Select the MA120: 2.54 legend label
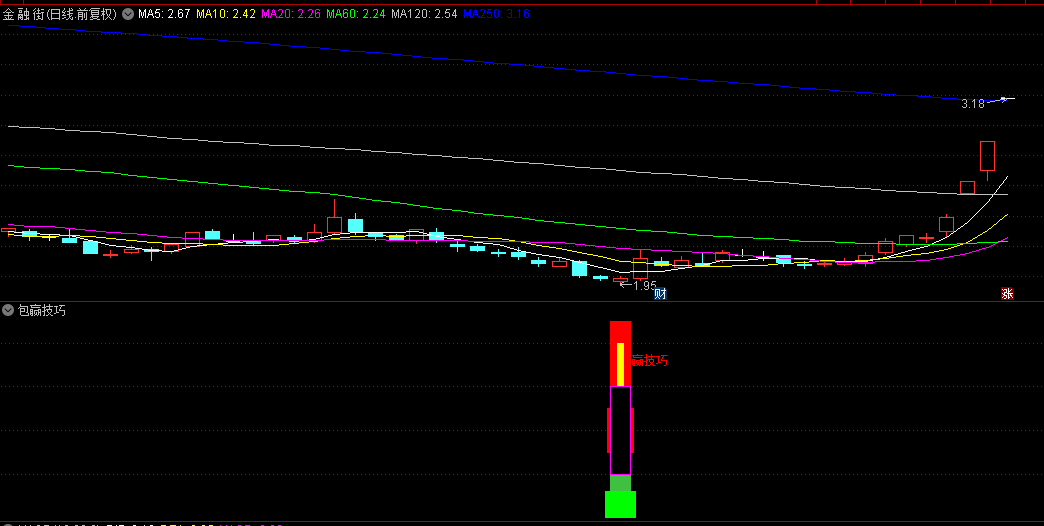The width and height of the screenshot is (1044, 526). (x=424, y=14)
